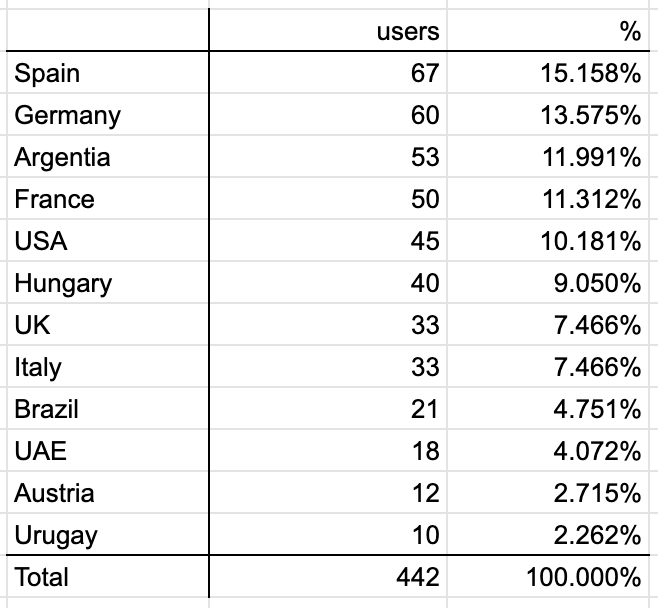Select the Brazil label cell
Screen dimensions: 658x608
pos(108,408)
